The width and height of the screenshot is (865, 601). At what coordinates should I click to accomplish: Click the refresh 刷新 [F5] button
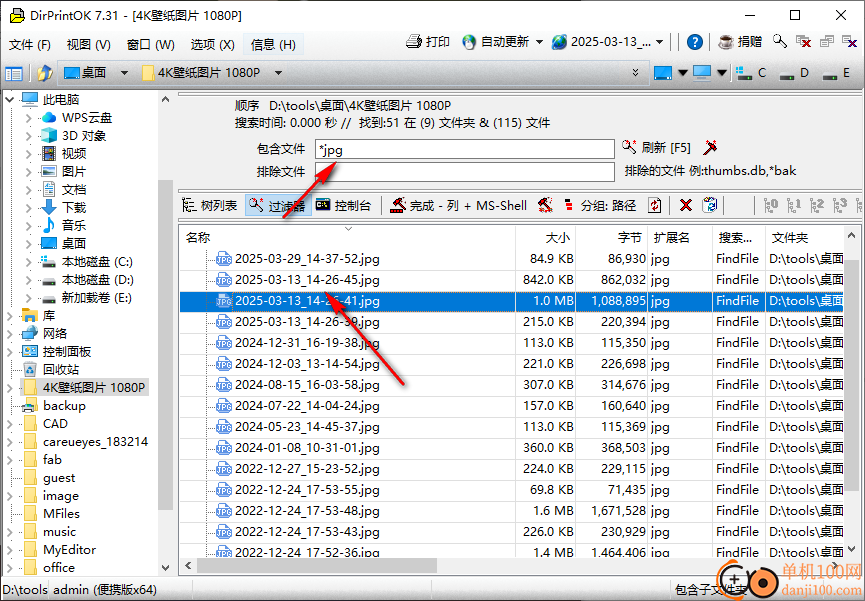click(x=656, y=147)
